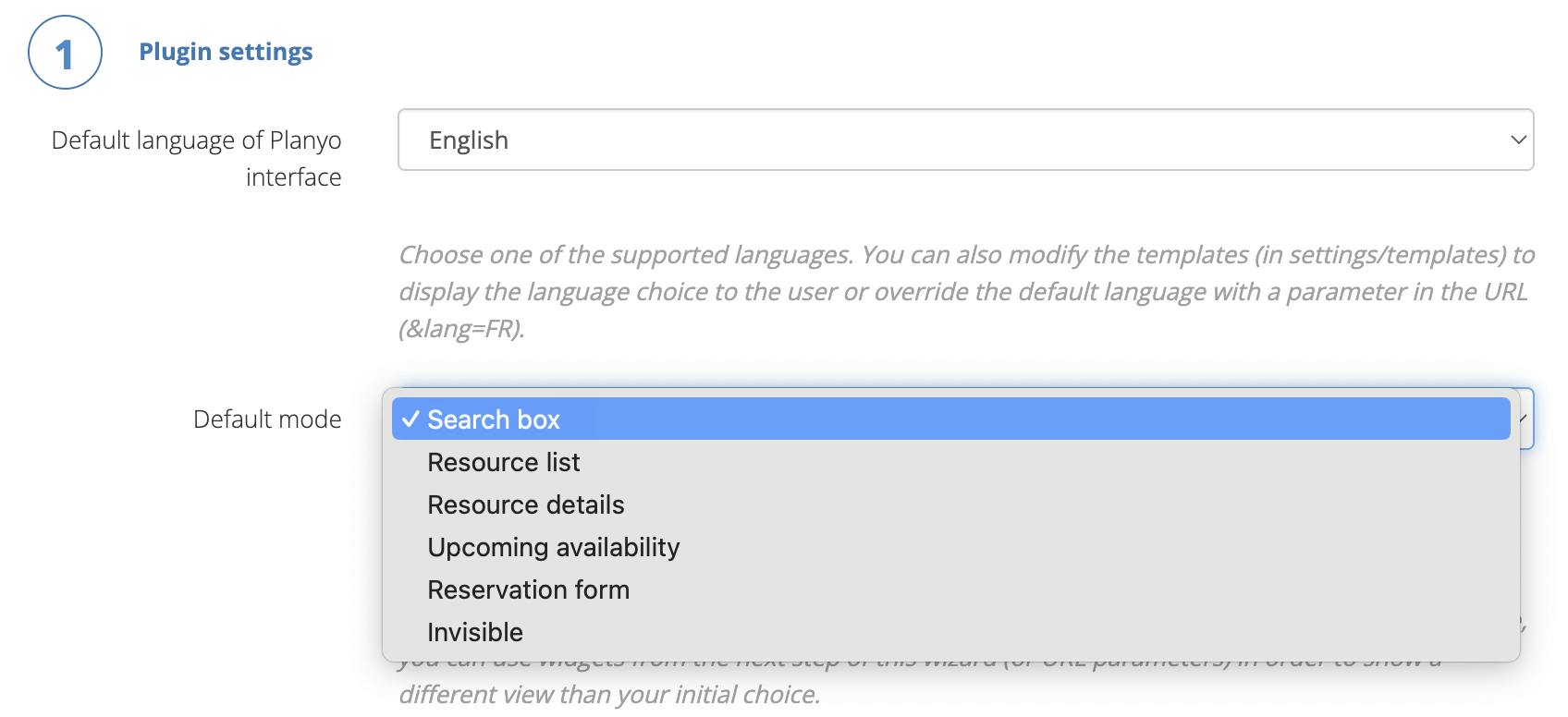This screenshot has height=717, width=1568.
Task: Click the "different view than your initial choice" text
Action: click(609, 695)
